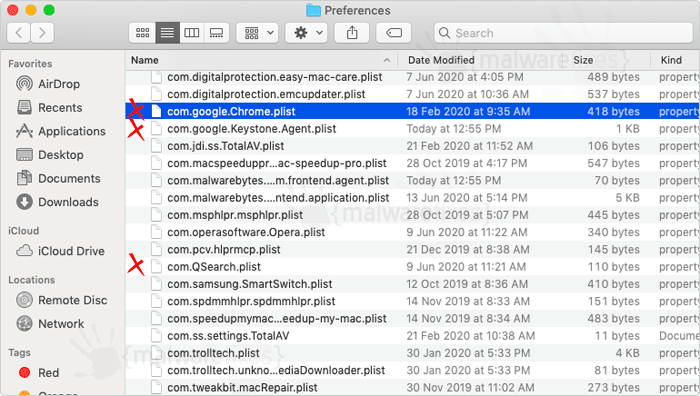
Task: Click date 9 Jun 2020 at 11:21 AM
Action: (x=466, y=267)
